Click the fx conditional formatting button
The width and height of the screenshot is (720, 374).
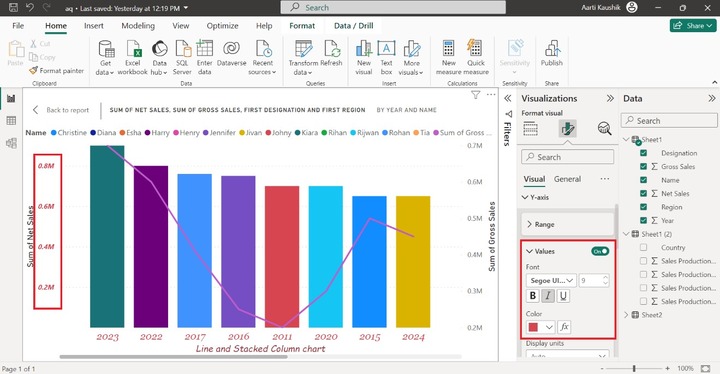(x=564, y=327)
